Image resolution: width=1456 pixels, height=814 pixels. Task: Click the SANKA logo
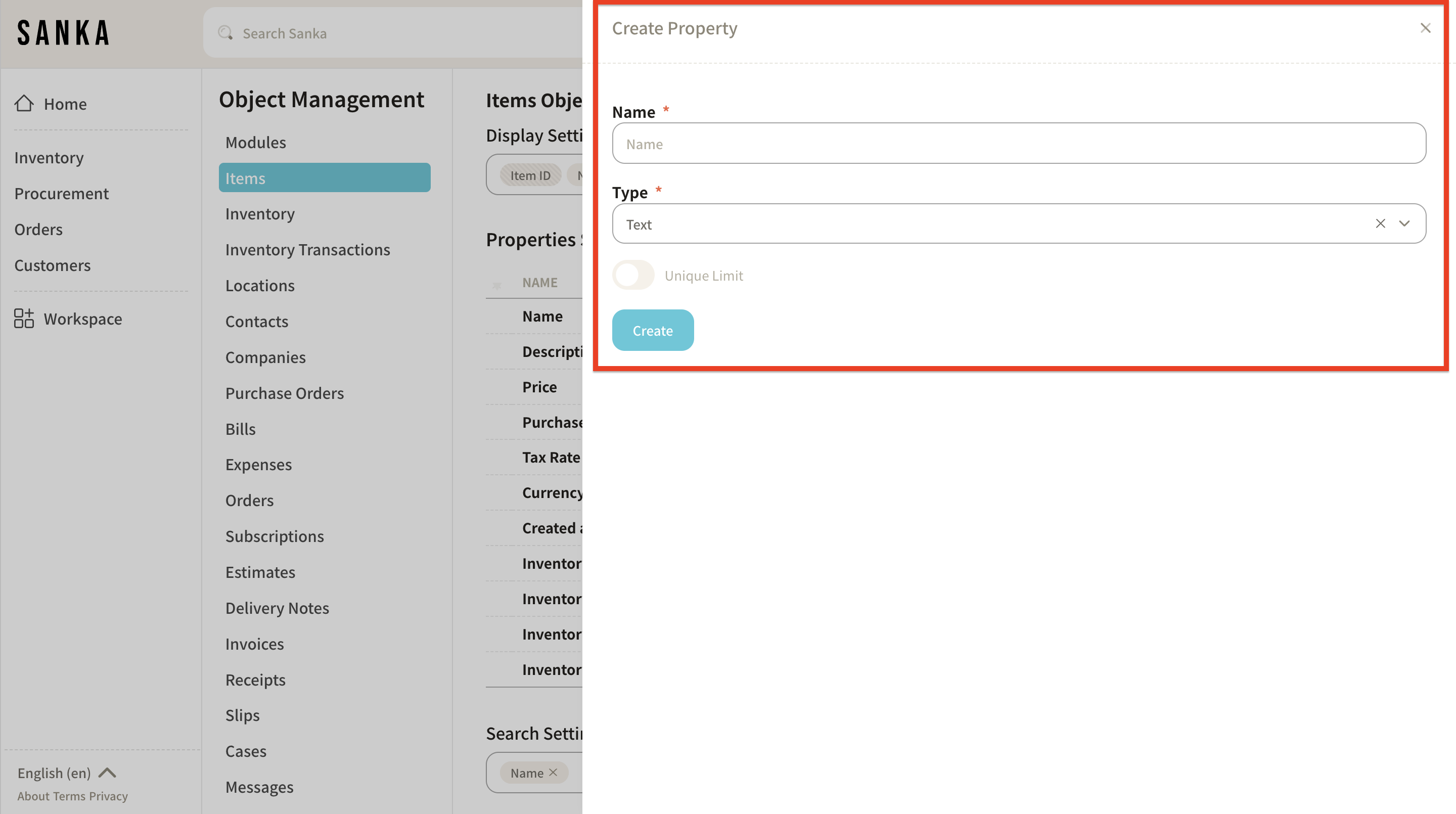coord(63,33)
